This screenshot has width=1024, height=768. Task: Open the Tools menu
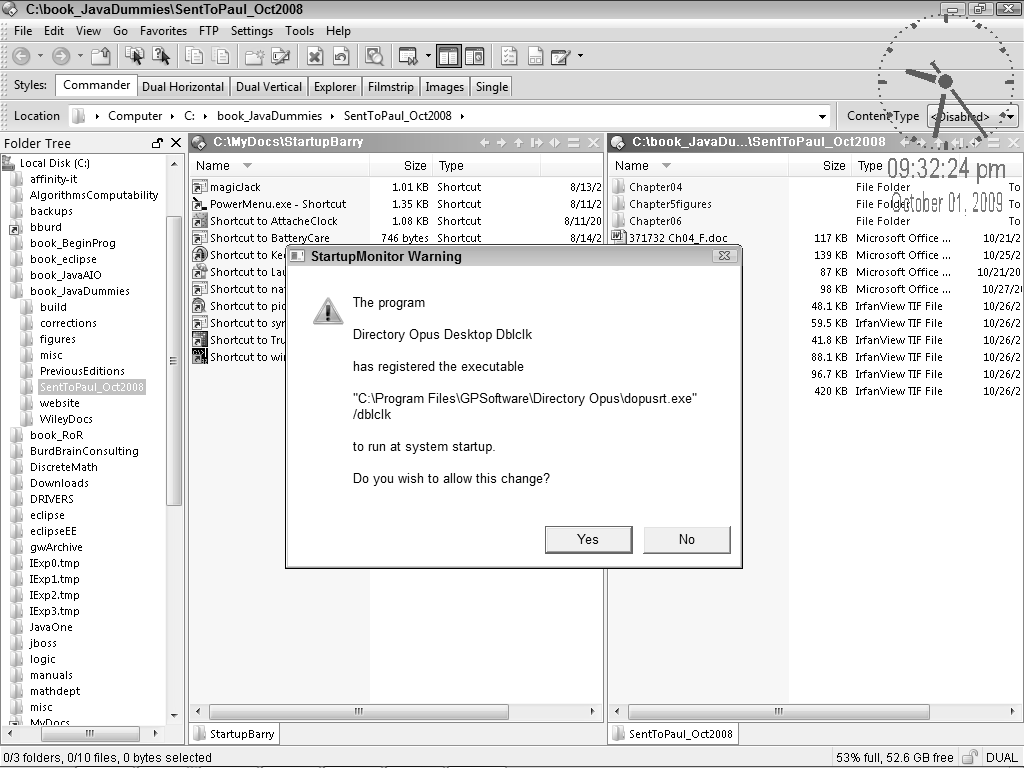coord(299,31)
